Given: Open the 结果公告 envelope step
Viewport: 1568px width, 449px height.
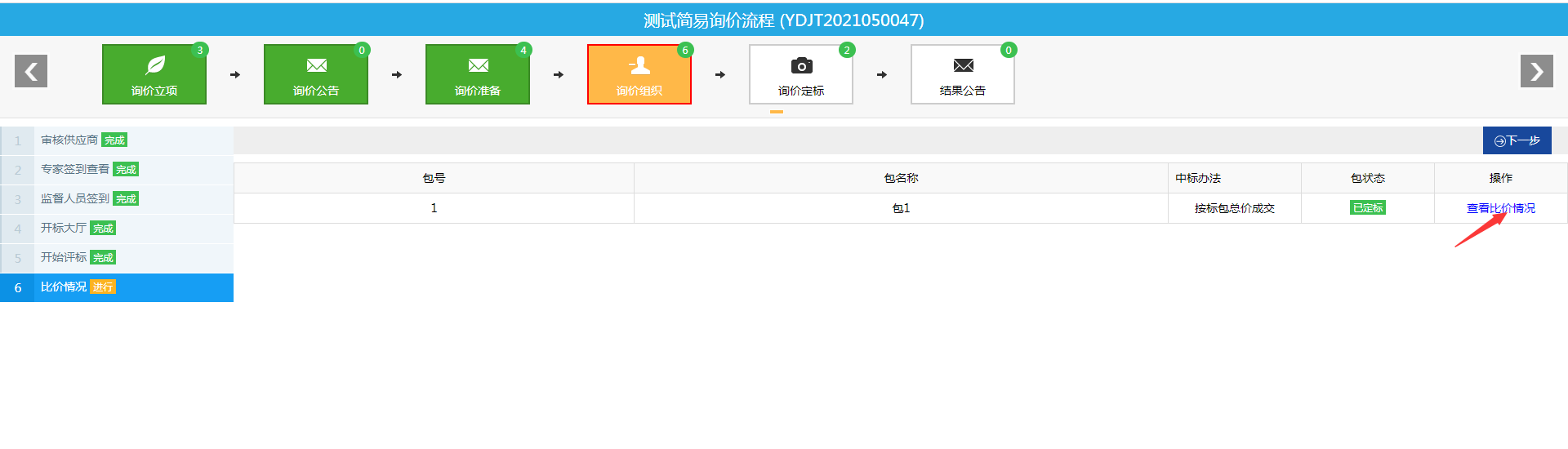Looking at the screenshot, I should pyautogui.click(x=963, y=74).
